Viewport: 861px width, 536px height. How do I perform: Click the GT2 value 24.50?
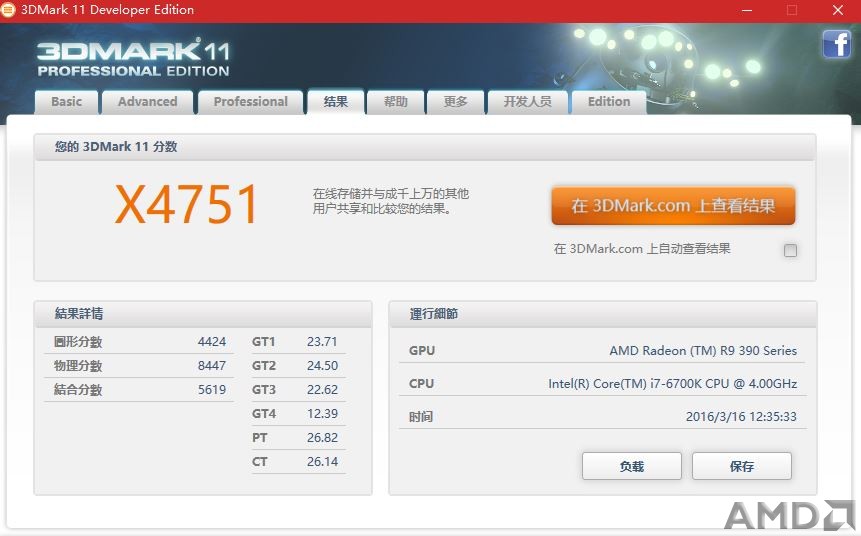pyautogui.click(x=322, y=366)
